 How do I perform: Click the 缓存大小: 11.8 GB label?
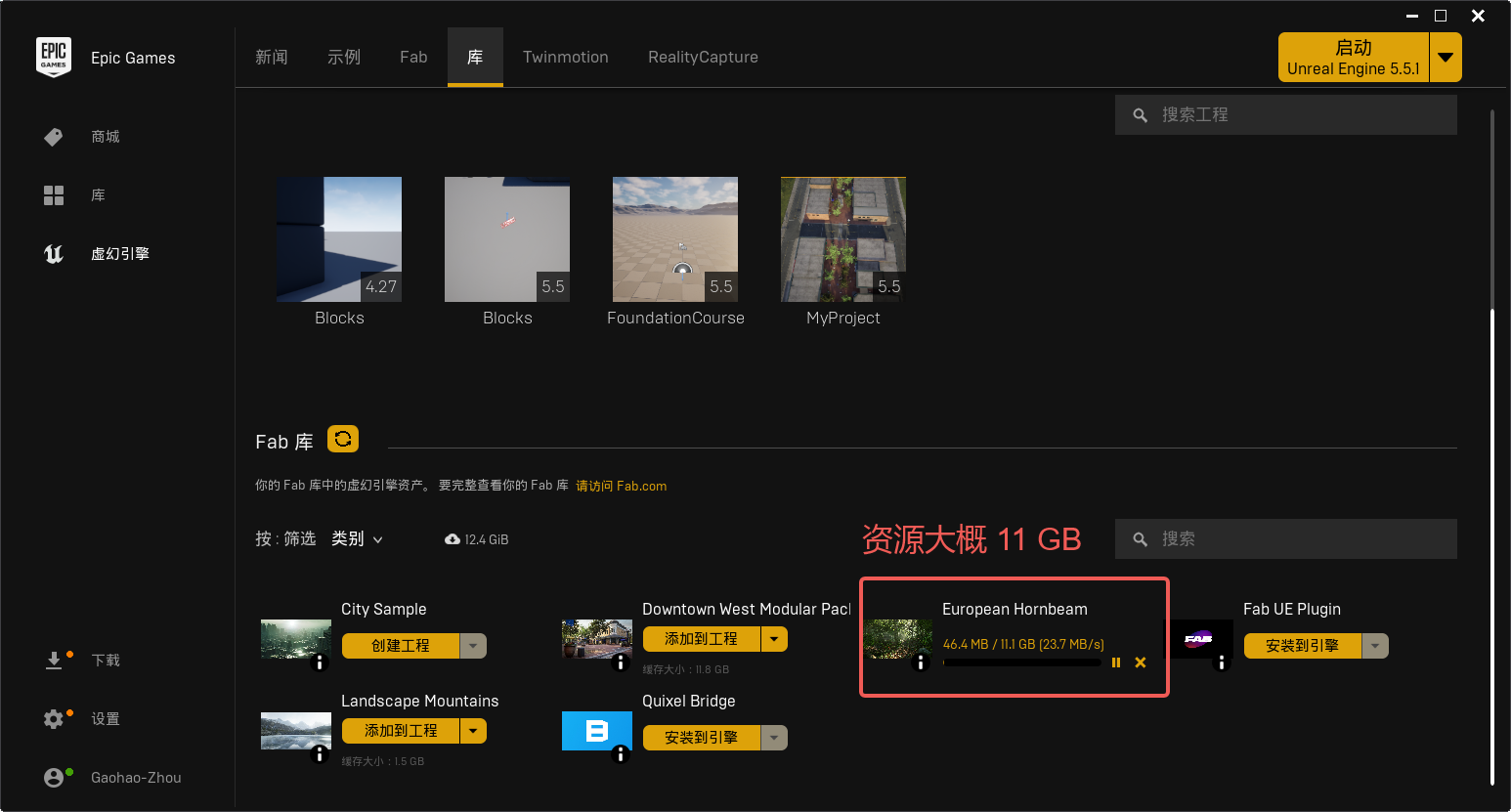tap(686, 669)
